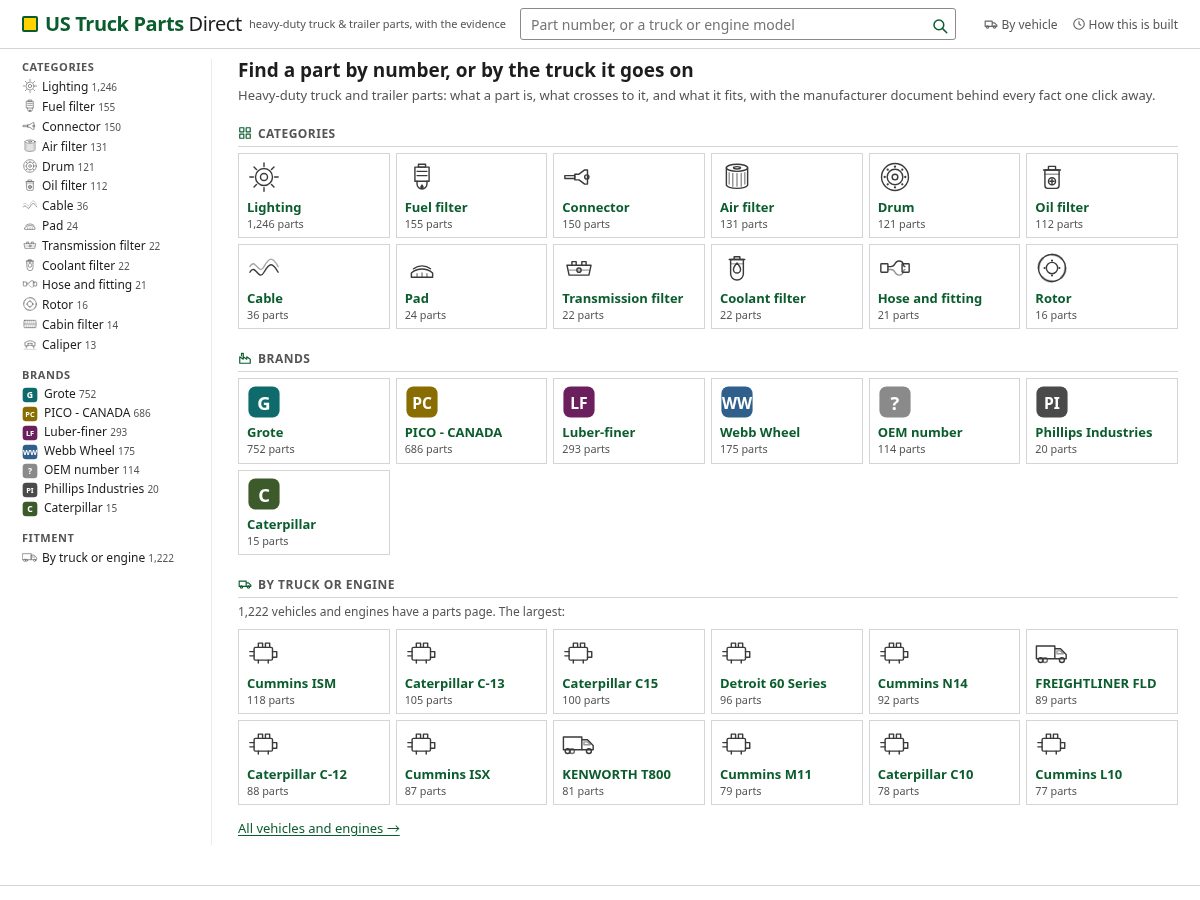Click the Transmission filter card icon
1200x900 pixels.
[579, 268]
